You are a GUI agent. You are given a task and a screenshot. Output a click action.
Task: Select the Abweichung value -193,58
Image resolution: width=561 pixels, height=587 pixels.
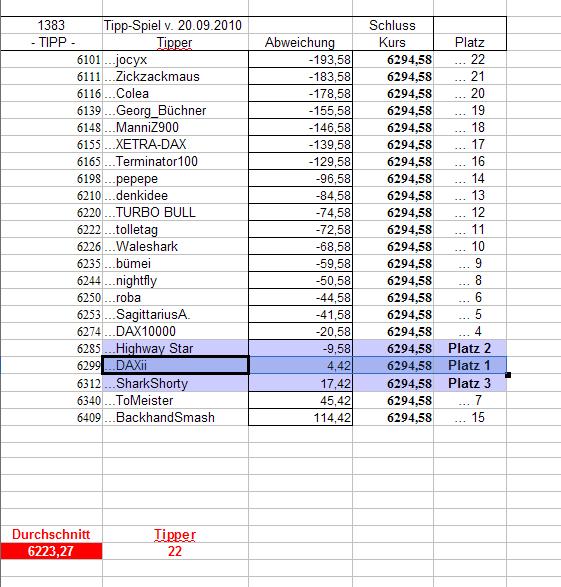click(301, 59)
